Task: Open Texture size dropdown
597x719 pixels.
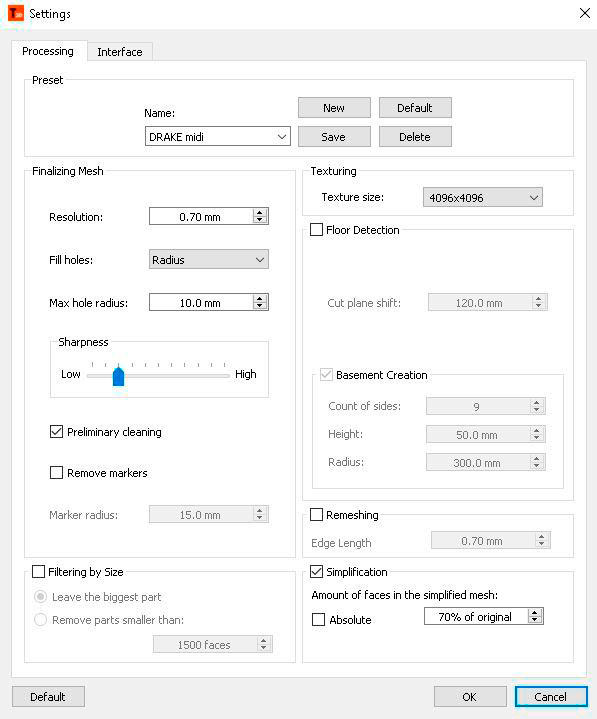Action: pyautogui.click(x=483, y=197)
